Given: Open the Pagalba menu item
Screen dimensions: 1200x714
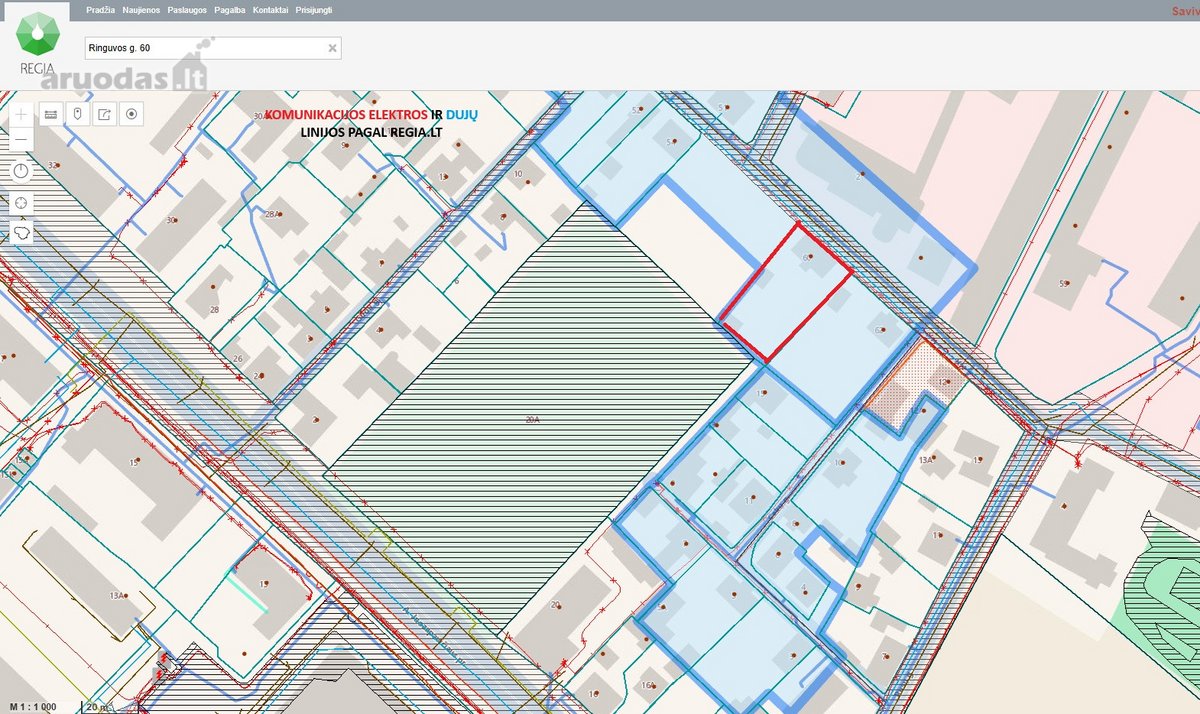Looking at the screenshot, I should 230,9.
